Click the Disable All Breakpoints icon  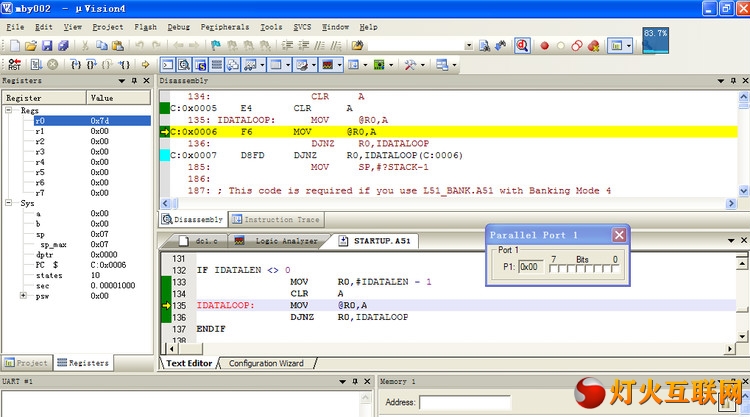click(577, 46)
